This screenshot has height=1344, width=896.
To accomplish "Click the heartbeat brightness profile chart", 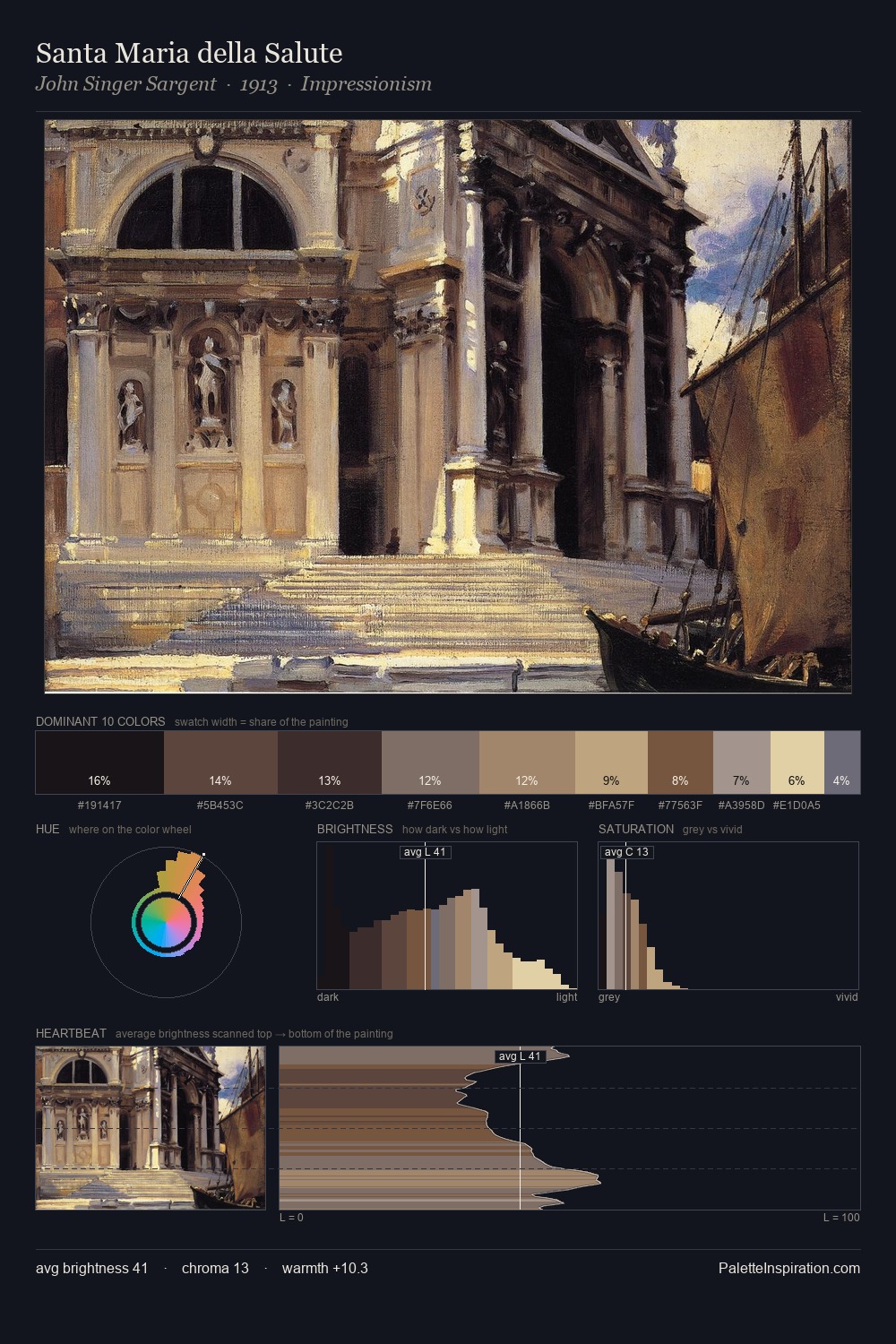I will tap(570, 1128).
